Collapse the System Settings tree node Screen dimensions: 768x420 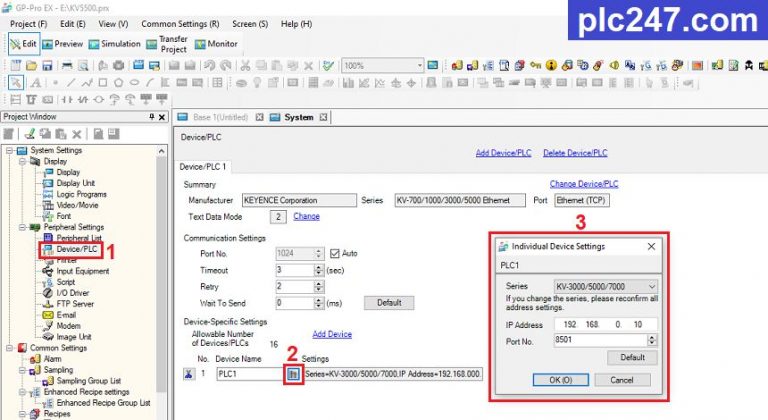tap(8, 150)
